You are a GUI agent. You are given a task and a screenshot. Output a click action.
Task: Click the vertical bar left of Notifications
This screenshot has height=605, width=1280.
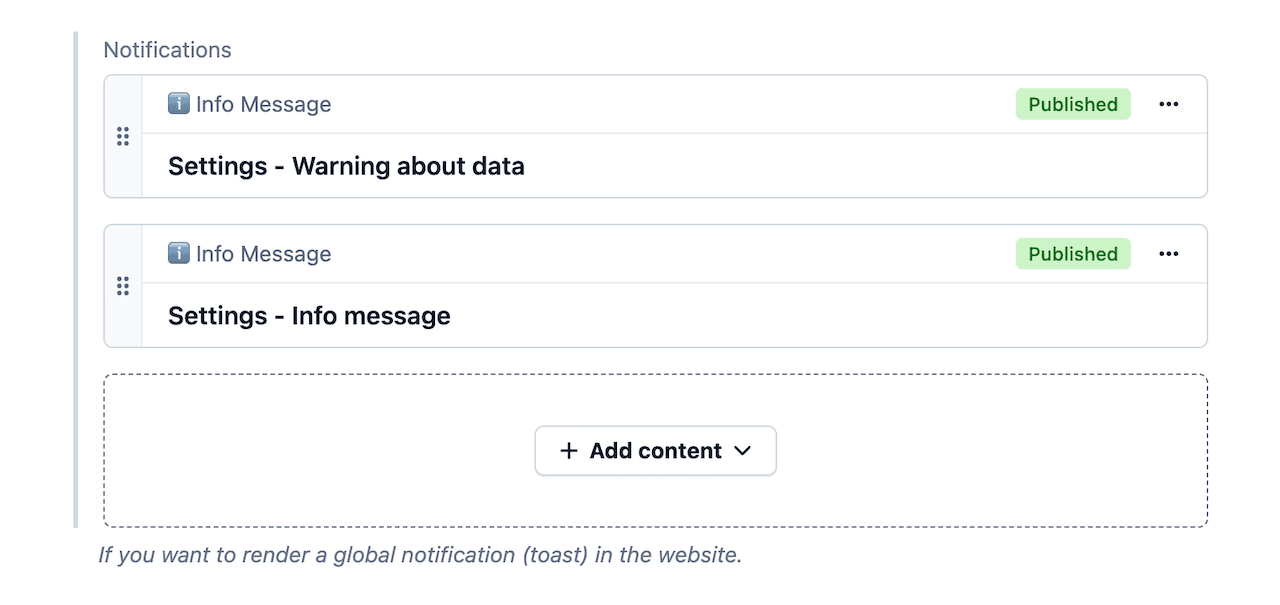[76, 280]
